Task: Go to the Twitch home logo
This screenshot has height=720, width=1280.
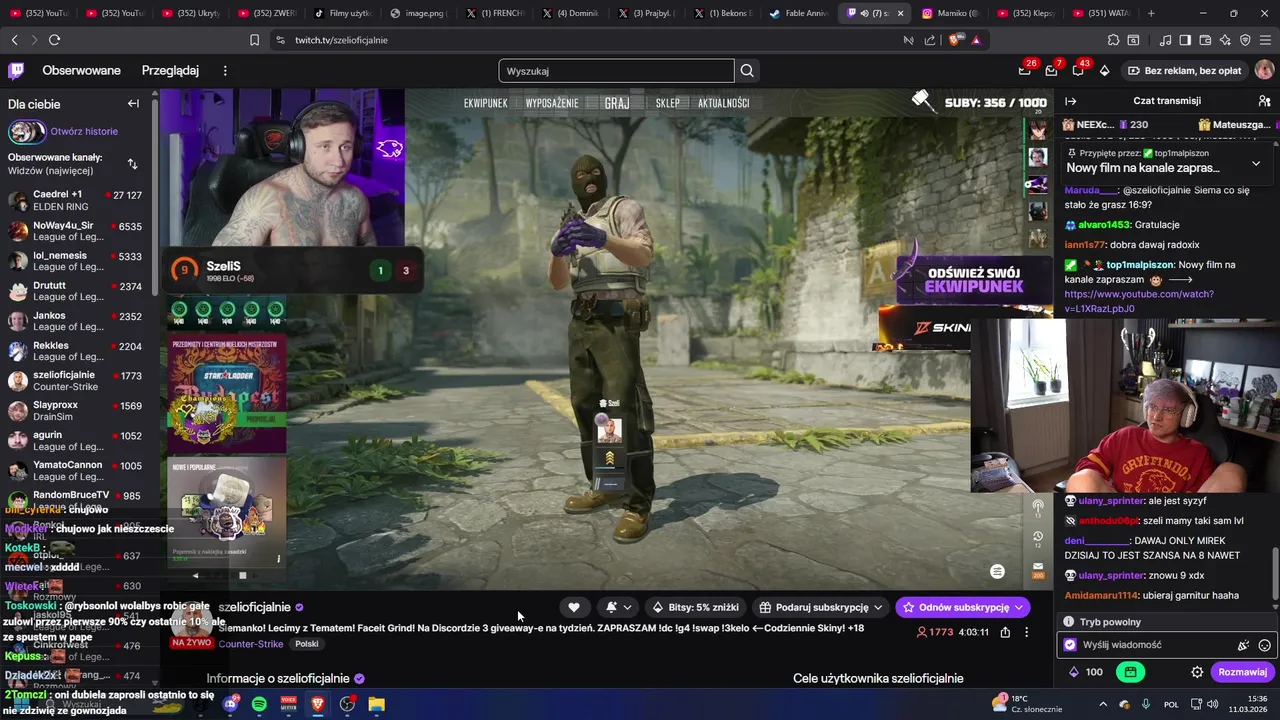Action: (16, 70)
